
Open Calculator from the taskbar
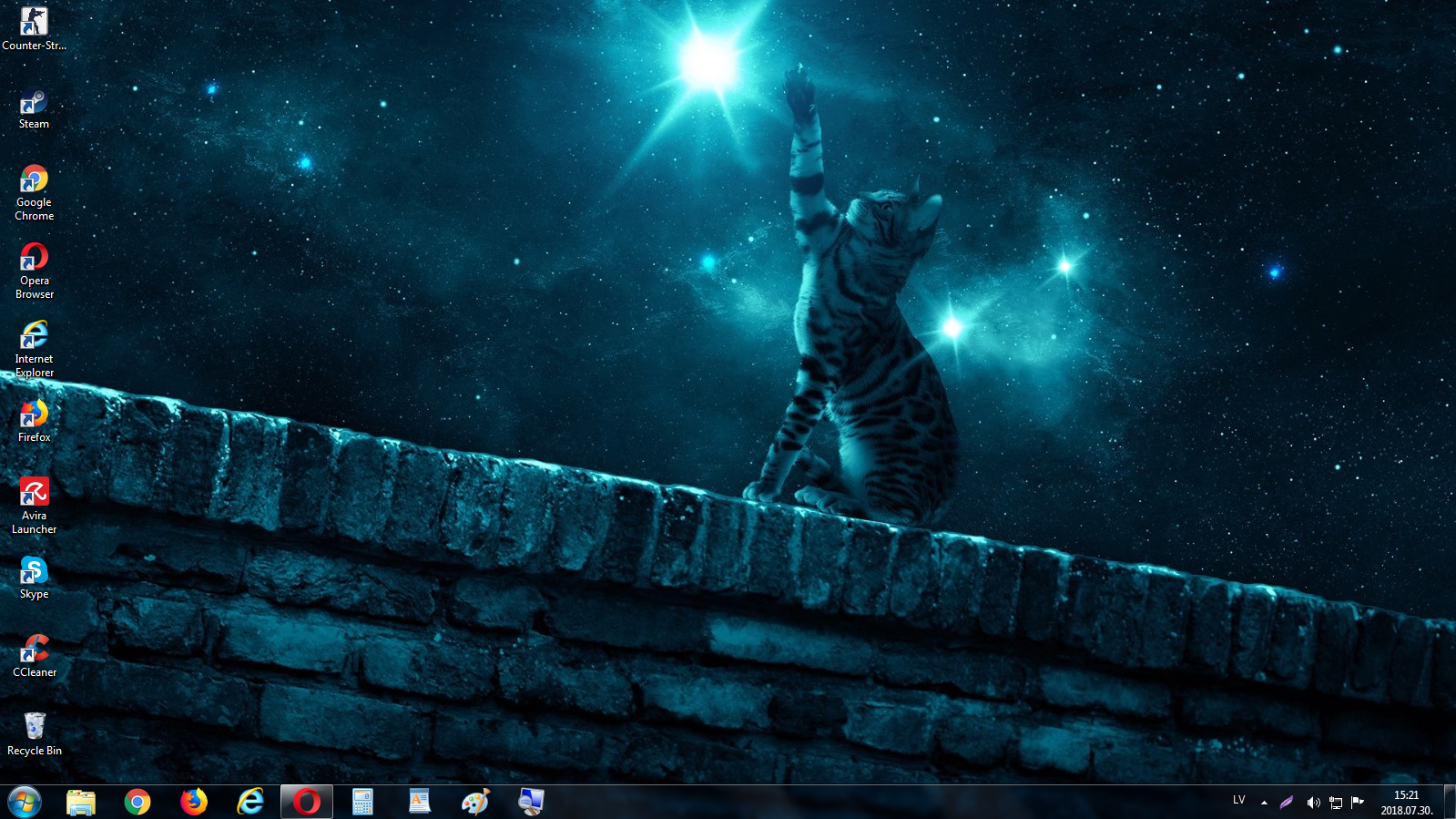(x=363, y=802)
